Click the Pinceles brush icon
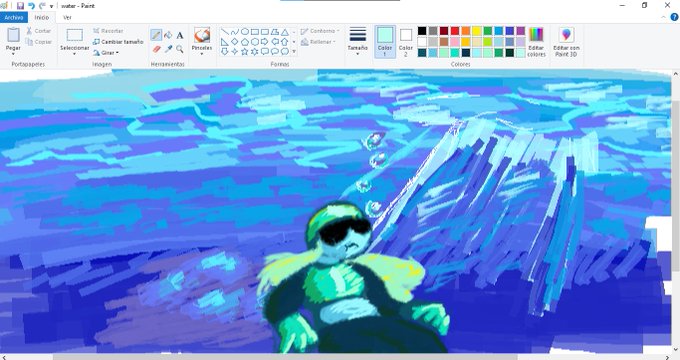The width and height of the screenshot is (680, 360). tap(202, 35)
